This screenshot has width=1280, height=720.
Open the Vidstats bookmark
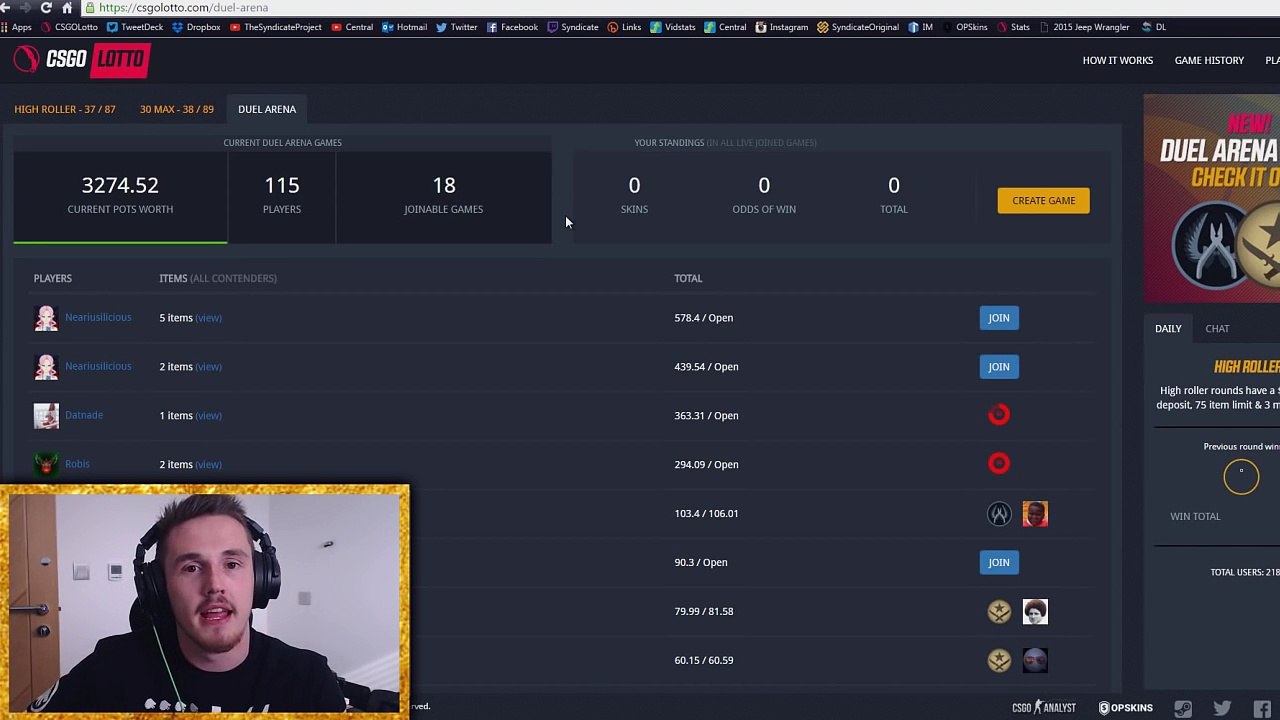(673, 27)
